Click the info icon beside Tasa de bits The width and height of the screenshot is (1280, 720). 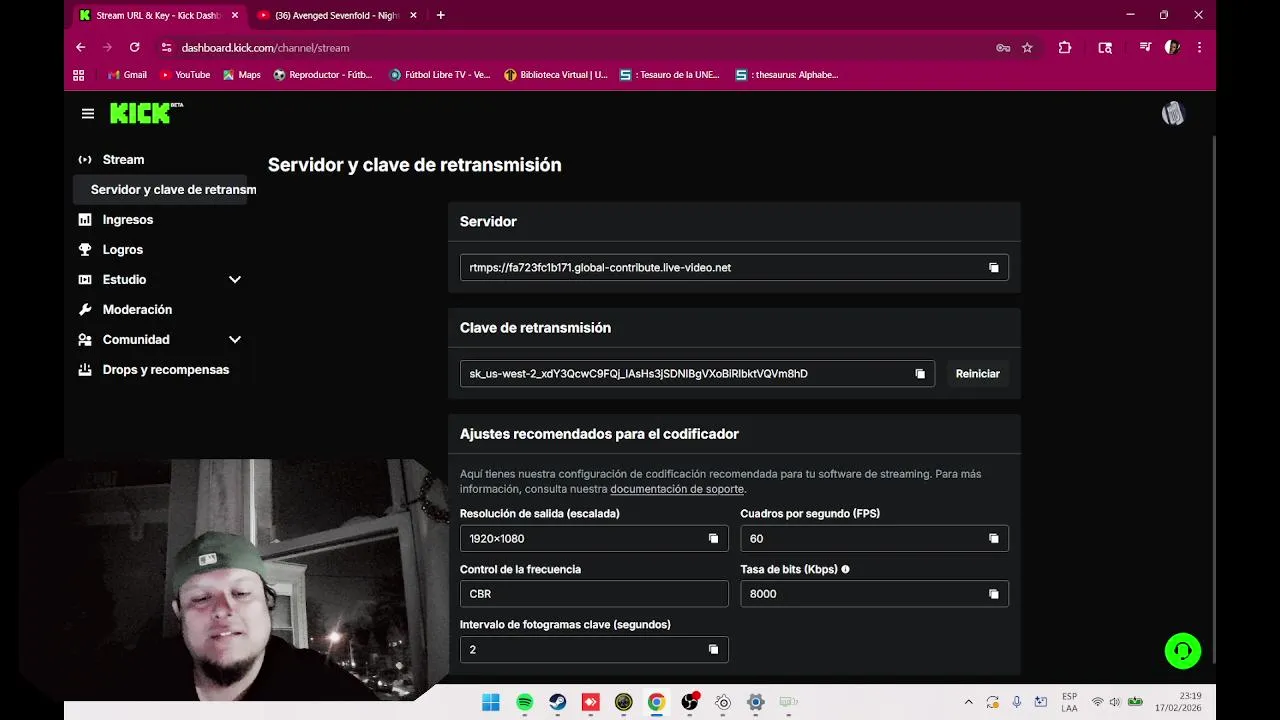845,569
